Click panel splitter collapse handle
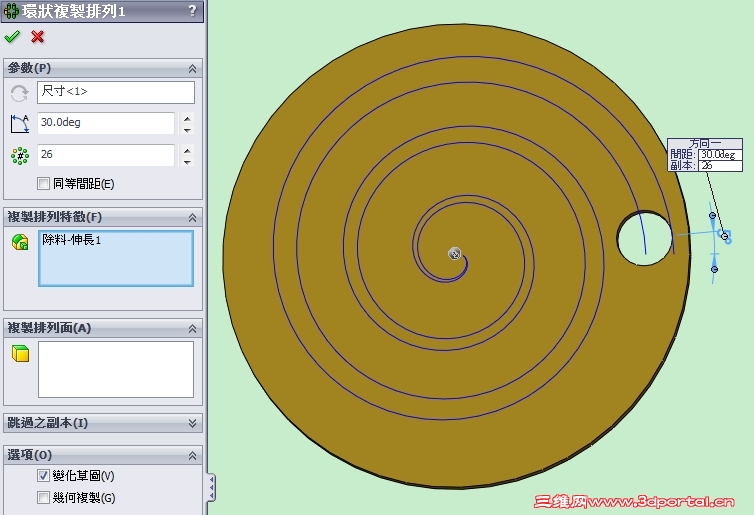This screenshot has width=754, height=515. click(x=211, y=488)
